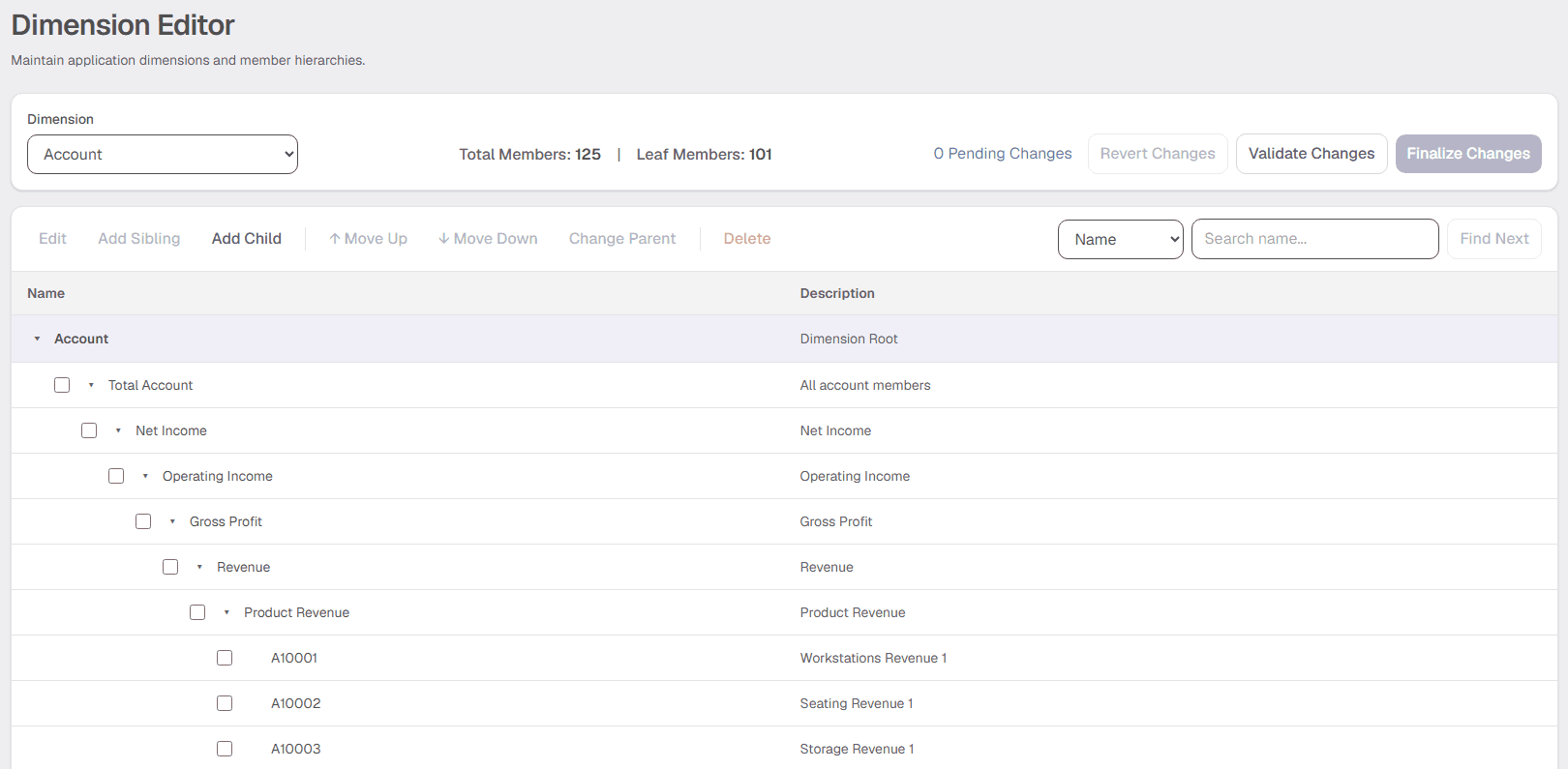The height and width of the screenshot is (769, 1568).
Task: Collapse the Account root node arrow
Action: point(37,339)
